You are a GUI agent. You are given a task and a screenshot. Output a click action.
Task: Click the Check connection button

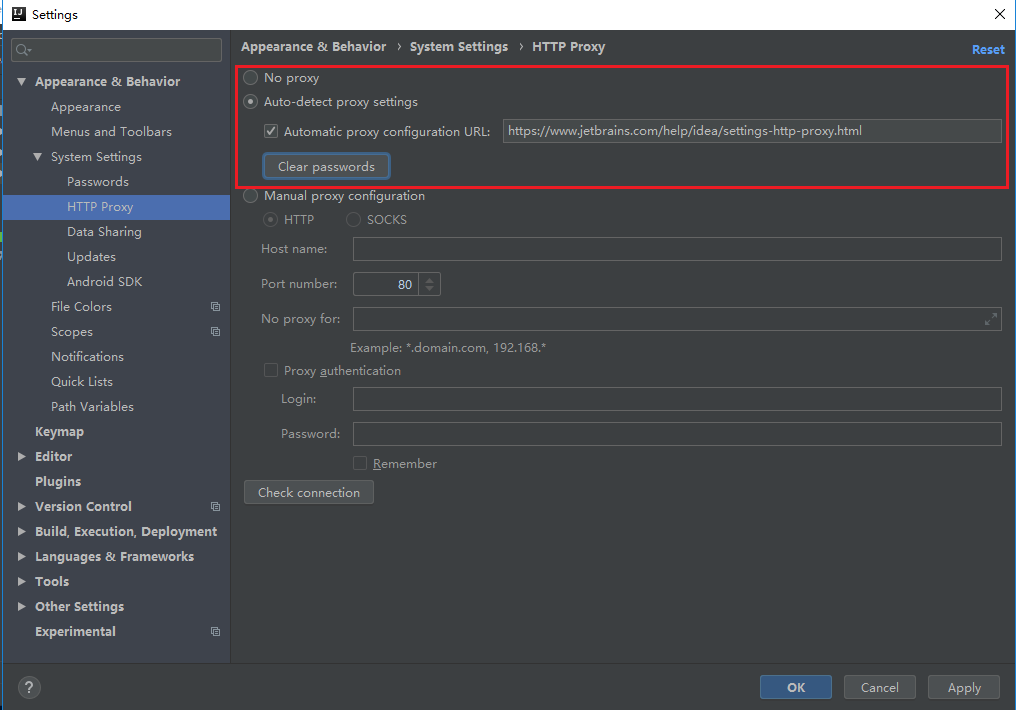click(x=308, y=492)
